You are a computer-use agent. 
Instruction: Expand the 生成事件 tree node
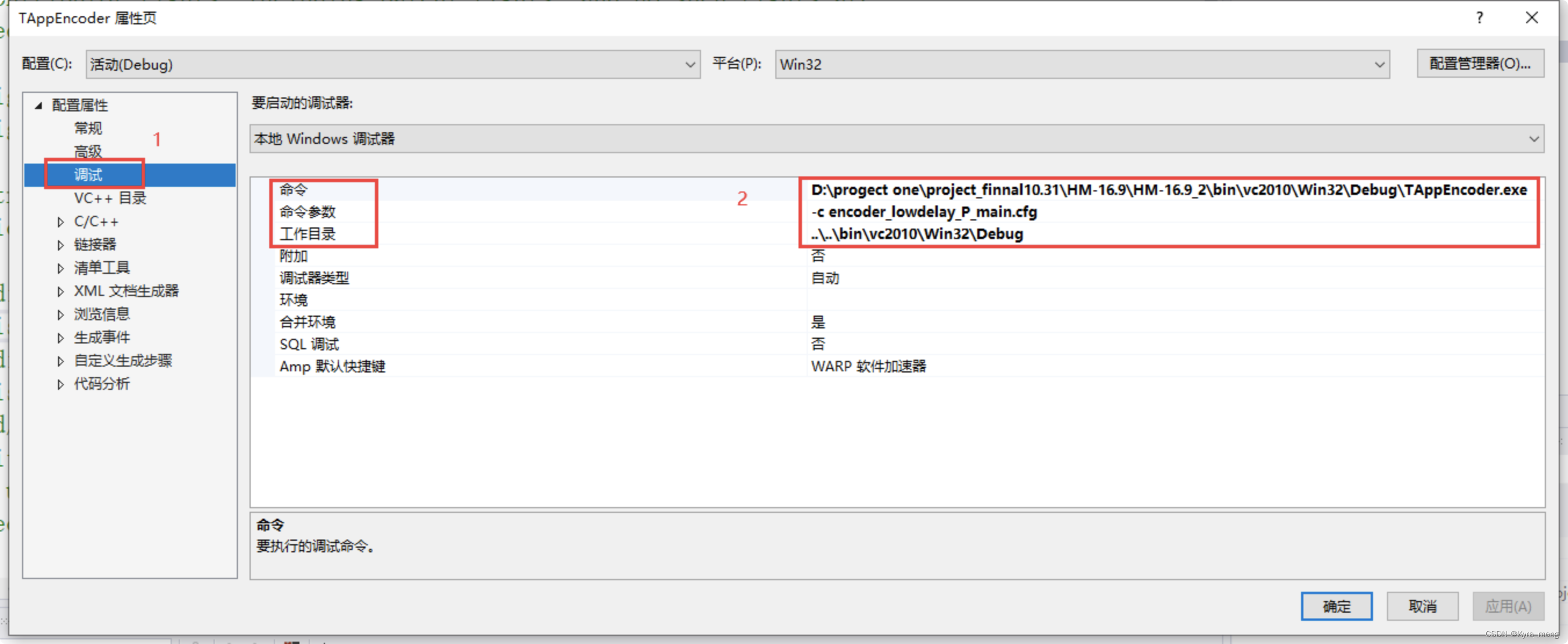click(x=60, y=338)
